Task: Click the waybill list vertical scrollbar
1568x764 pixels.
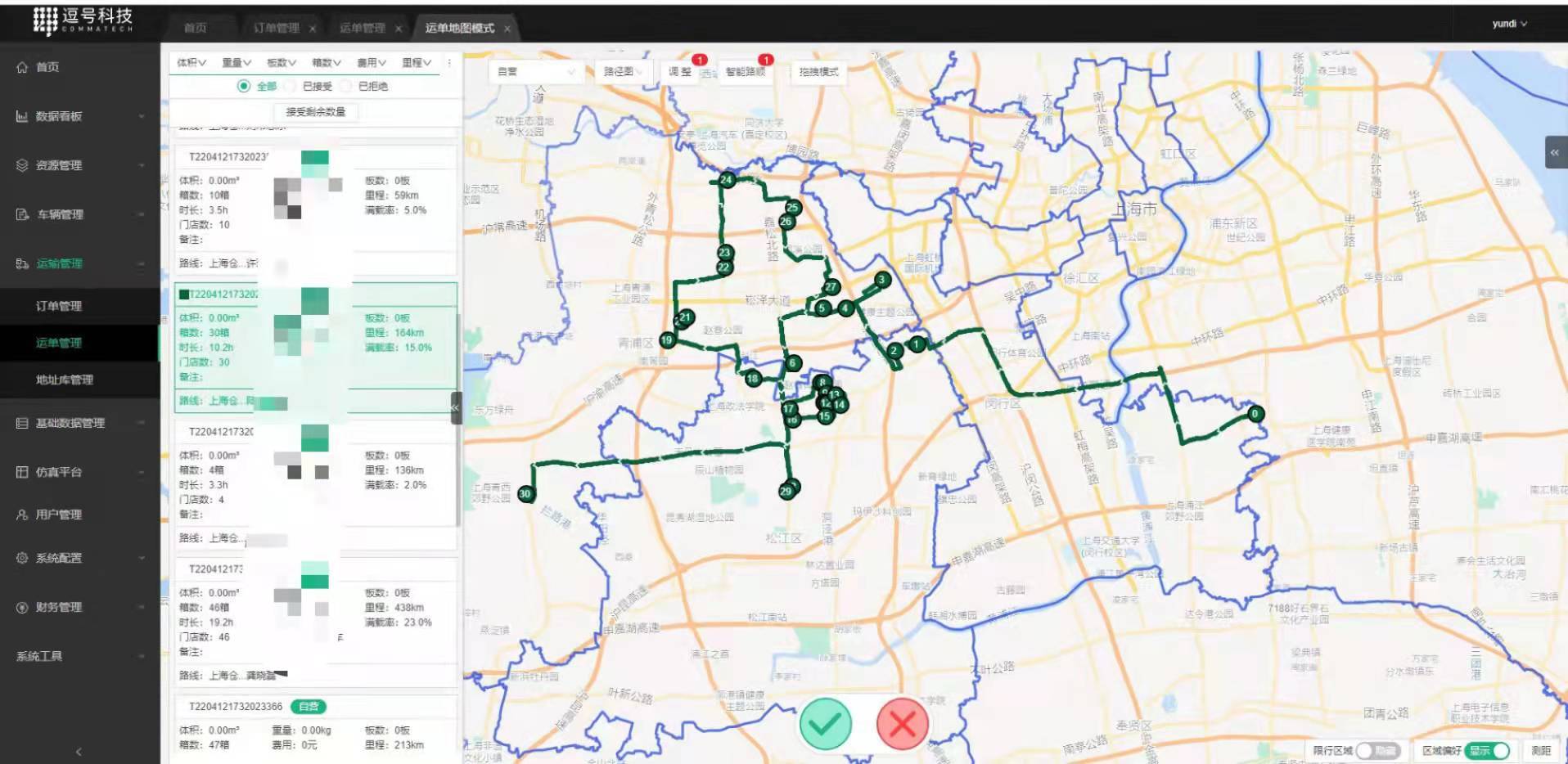Action: [x=457, y=344]
